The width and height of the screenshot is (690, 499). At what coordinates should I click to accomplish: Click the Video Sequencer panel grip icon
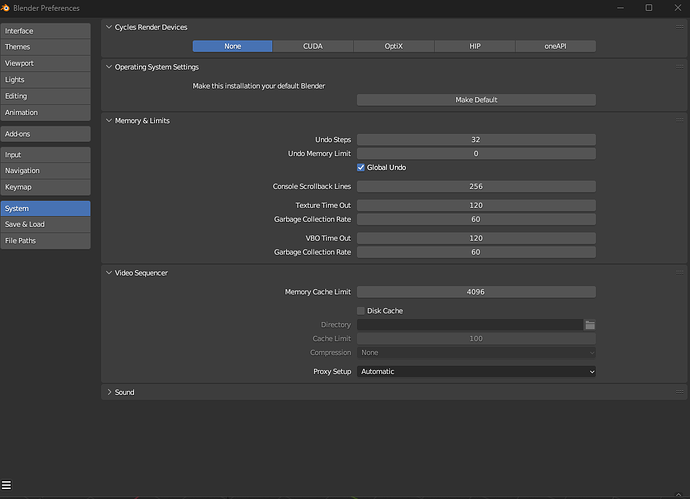pyautogui.click(x=677, y=272)
